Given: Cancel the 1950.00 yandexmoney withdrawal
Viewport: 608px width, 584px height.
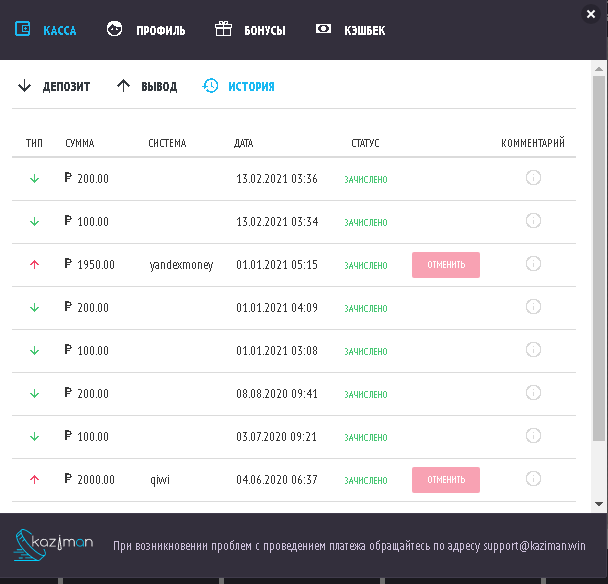Looking at the screenshot, I should 446,265.
